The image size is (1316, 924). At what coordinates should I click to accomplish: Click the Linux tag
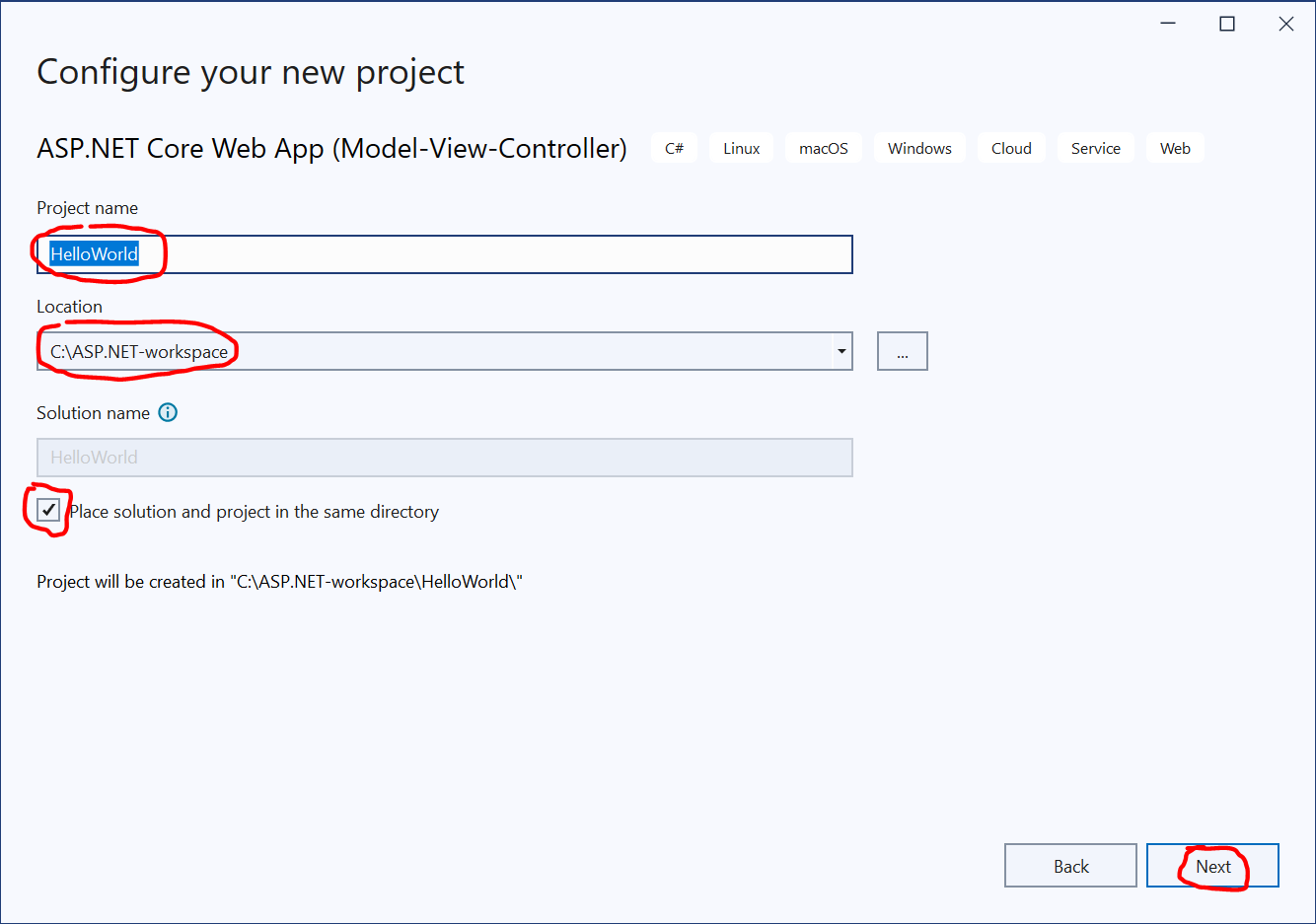[742, 148]
